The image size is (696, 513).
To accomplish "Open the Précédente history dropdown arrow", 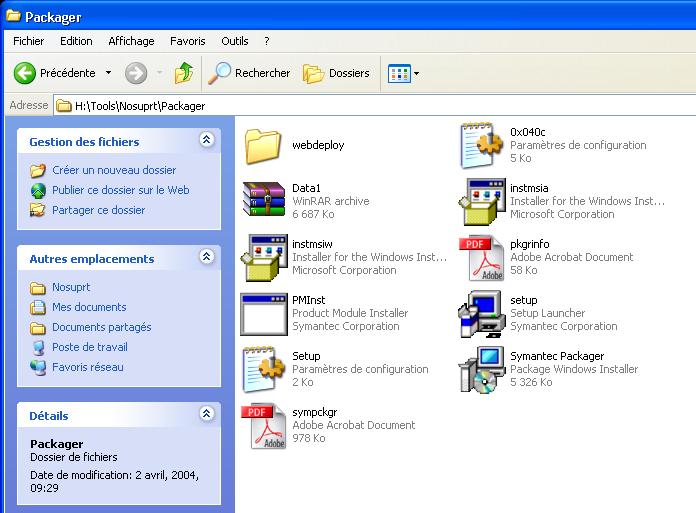I will (108, 72).
